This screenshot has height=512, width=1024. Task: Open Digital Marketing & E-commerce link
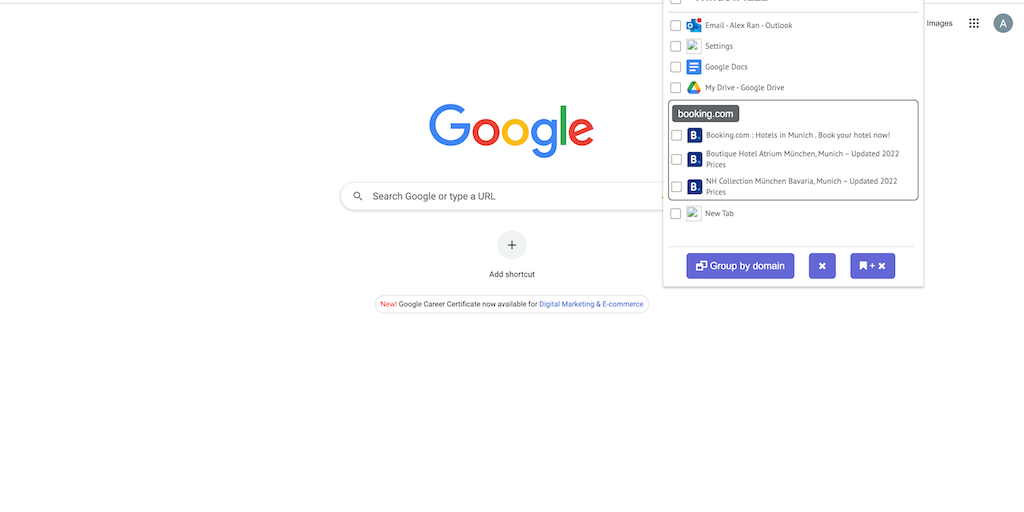(591, 304)
